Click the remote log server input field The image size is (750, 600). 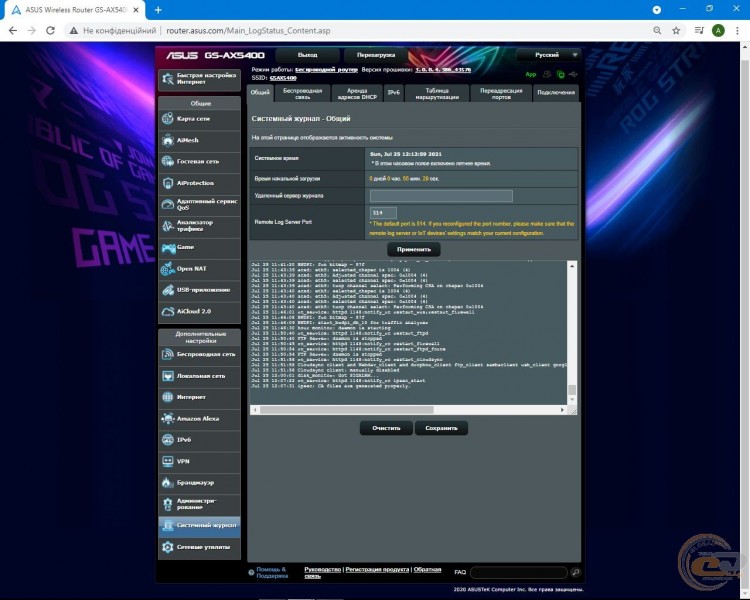[441, 196]
